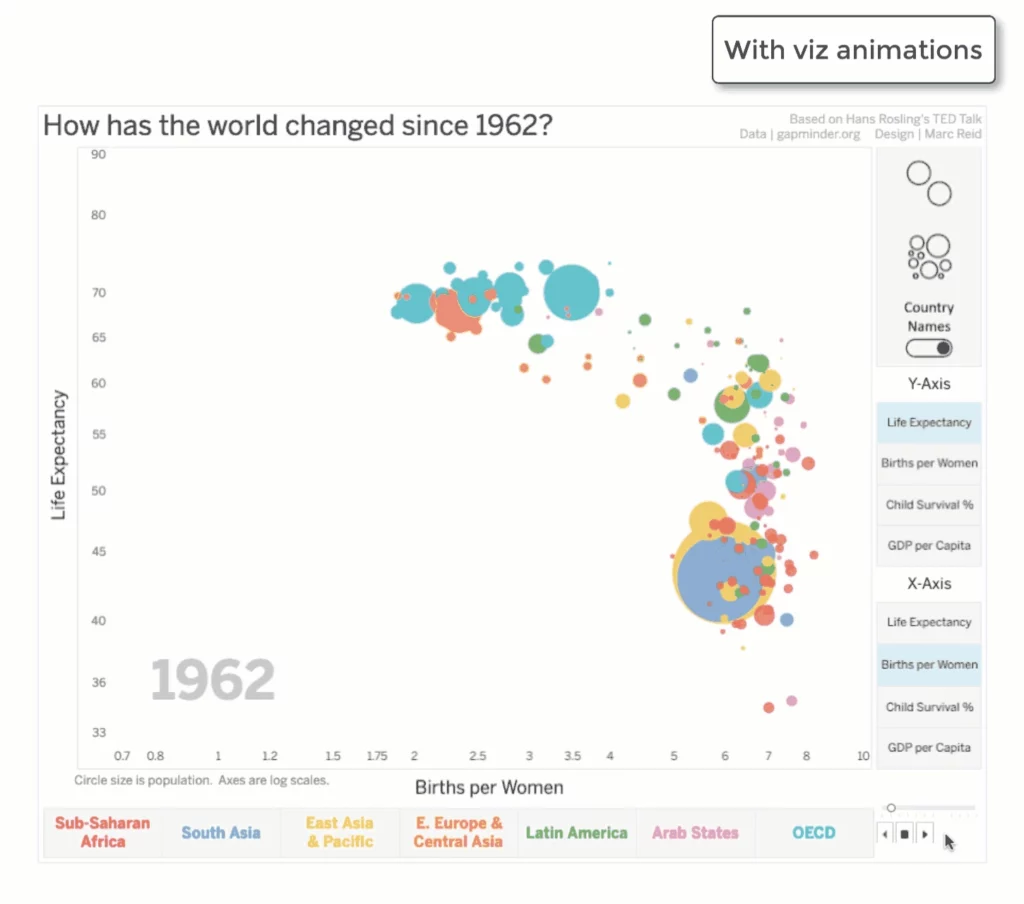Play the year animation forward

coord(925,834)
